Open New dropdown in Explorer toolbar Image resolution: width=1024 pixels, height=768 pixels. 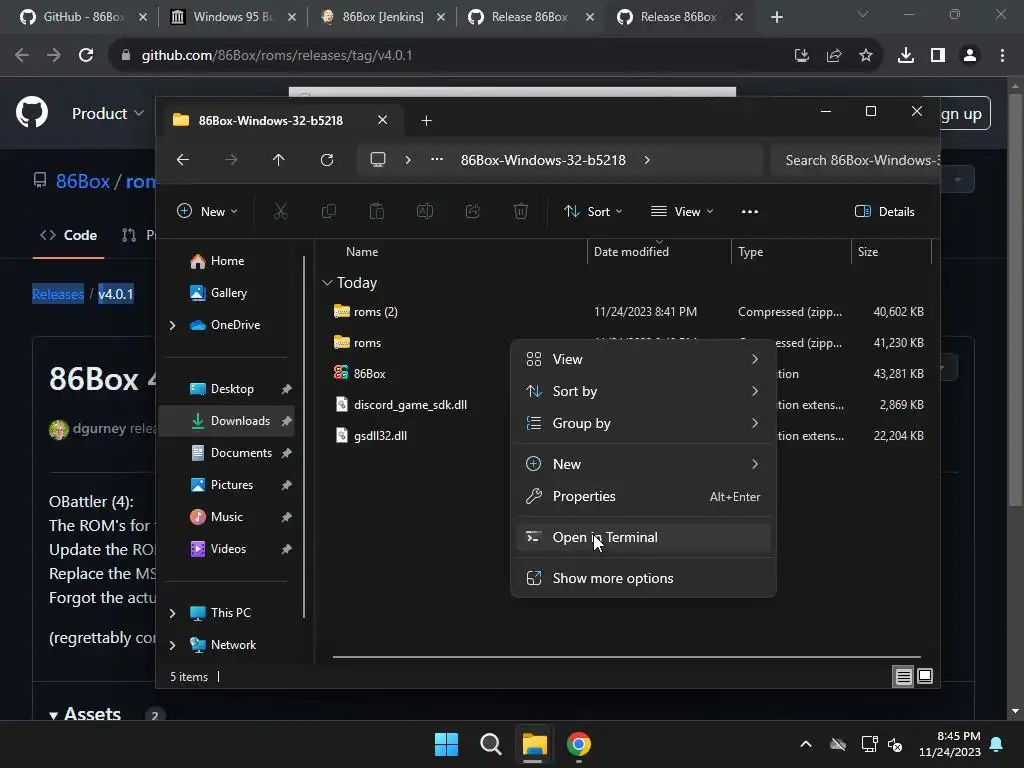point(208,211)
